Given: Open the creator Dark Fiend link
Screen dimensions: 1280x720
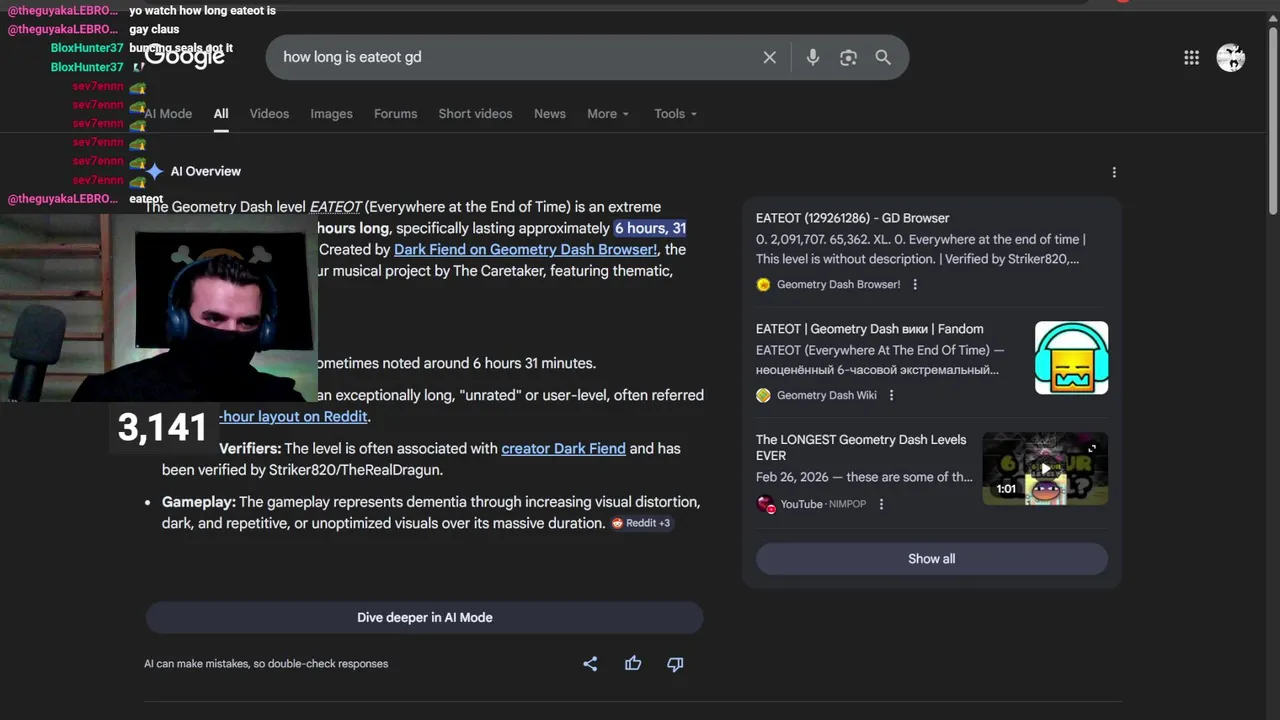Looking at the screenshot, I should (x=563, y=448).
